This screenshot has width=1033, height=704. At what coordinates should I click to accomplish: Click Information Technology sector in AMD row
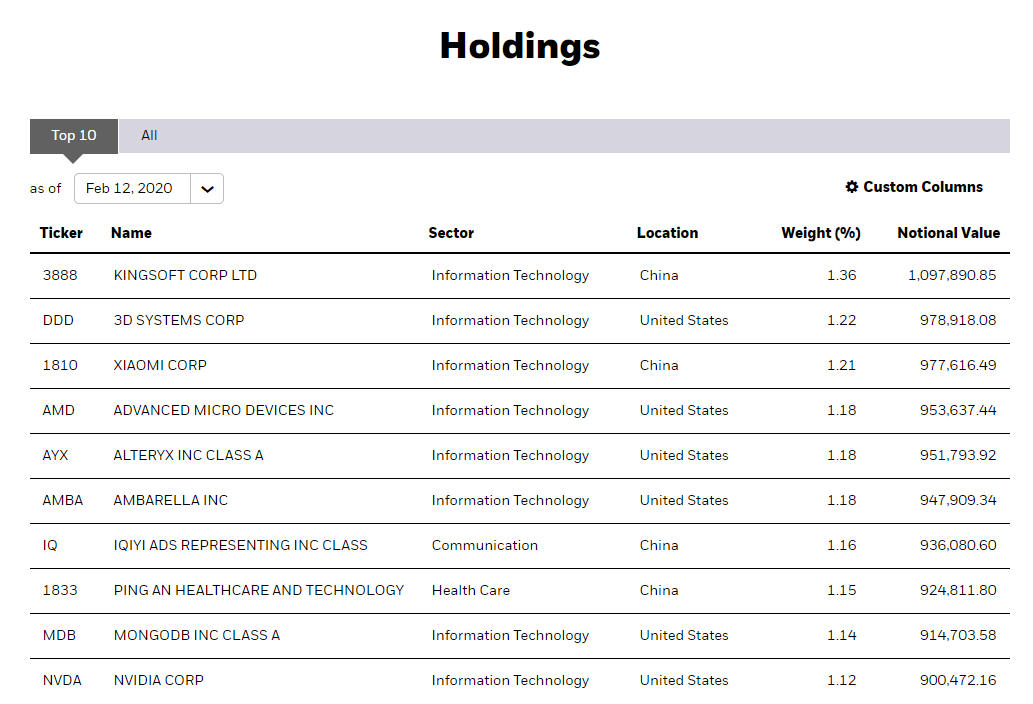pyautogui.click(x=510, y=410)
